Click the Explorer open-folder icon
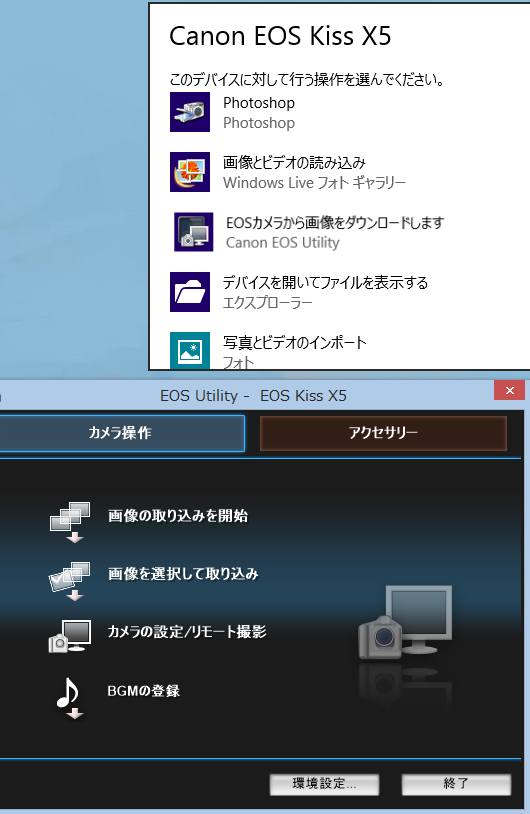Image resolution: width=530 pixels, height=814 pixels. (190, 292)
